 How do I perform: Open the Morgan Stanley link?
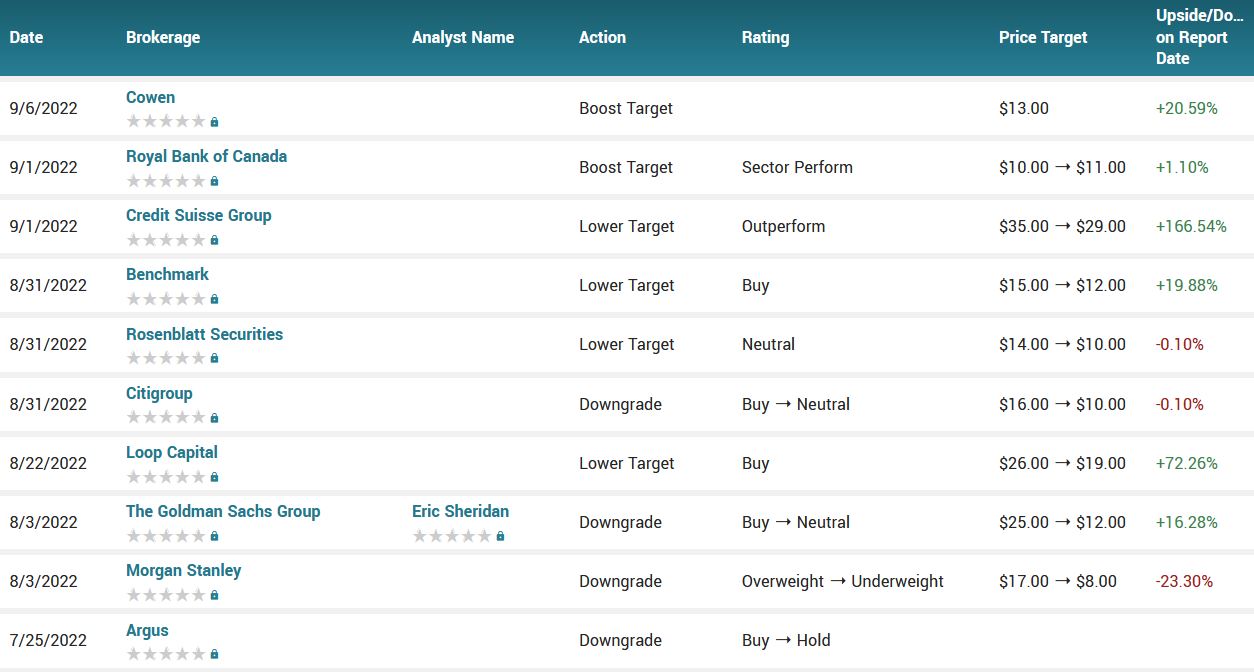183,570
